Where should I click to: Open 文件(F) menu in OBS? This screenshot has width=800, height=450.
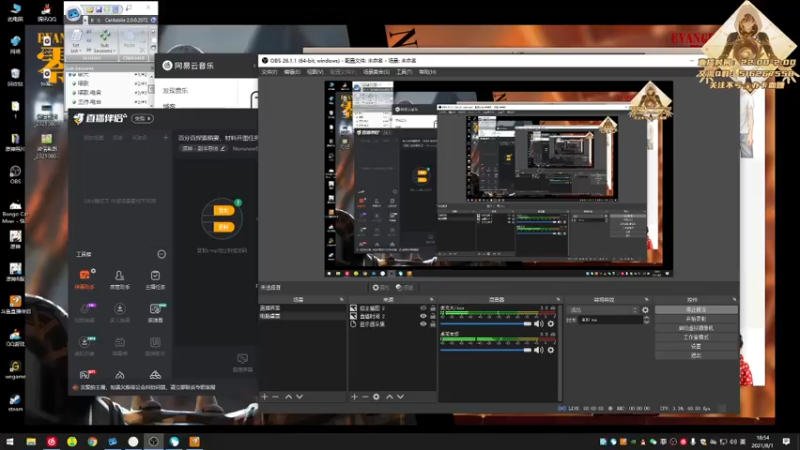(x=269, y=72)
